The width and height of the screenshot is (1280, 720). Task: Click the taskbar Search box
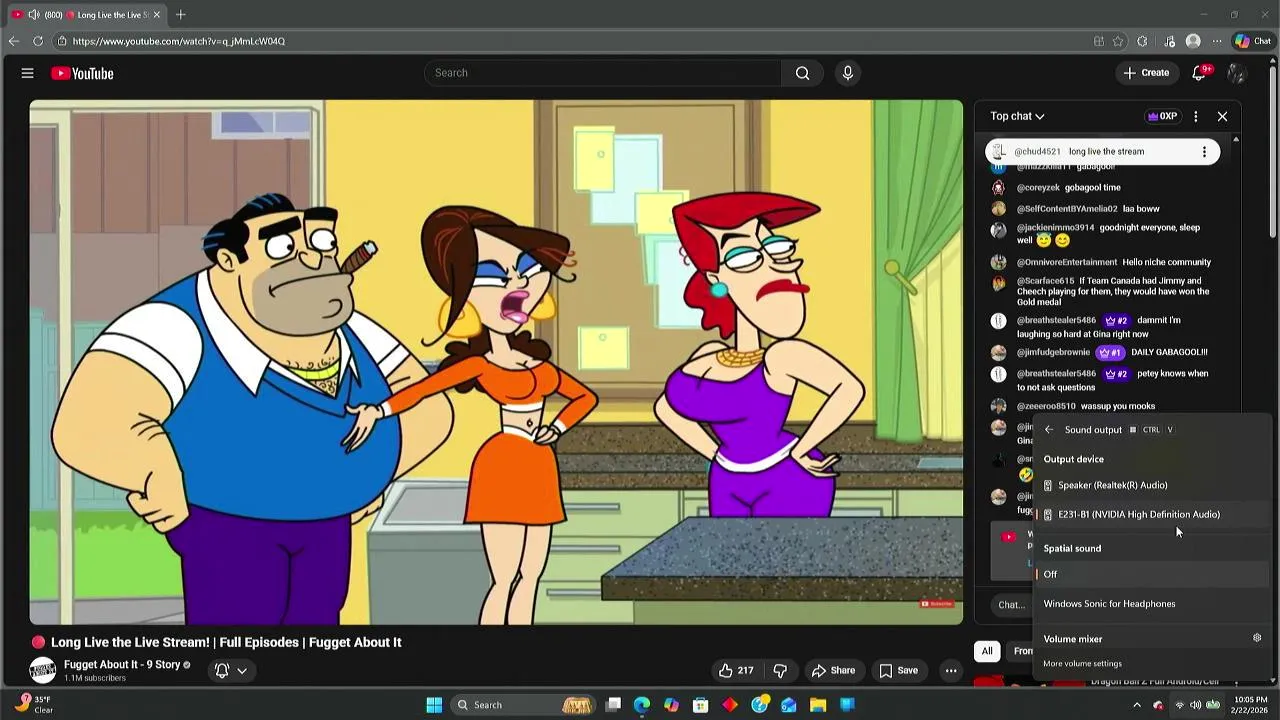[x=524, y=705]
